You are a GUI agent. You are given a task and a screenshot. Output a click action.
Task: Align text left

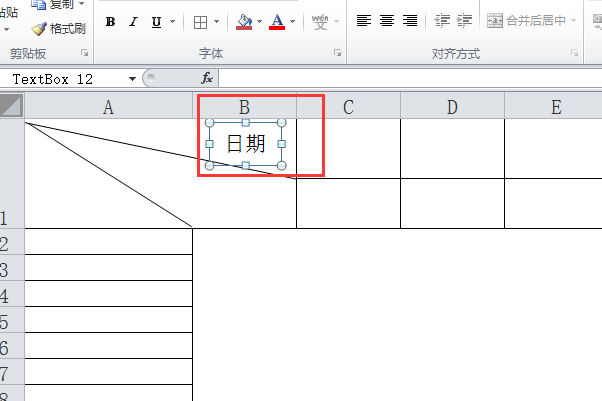364,20
